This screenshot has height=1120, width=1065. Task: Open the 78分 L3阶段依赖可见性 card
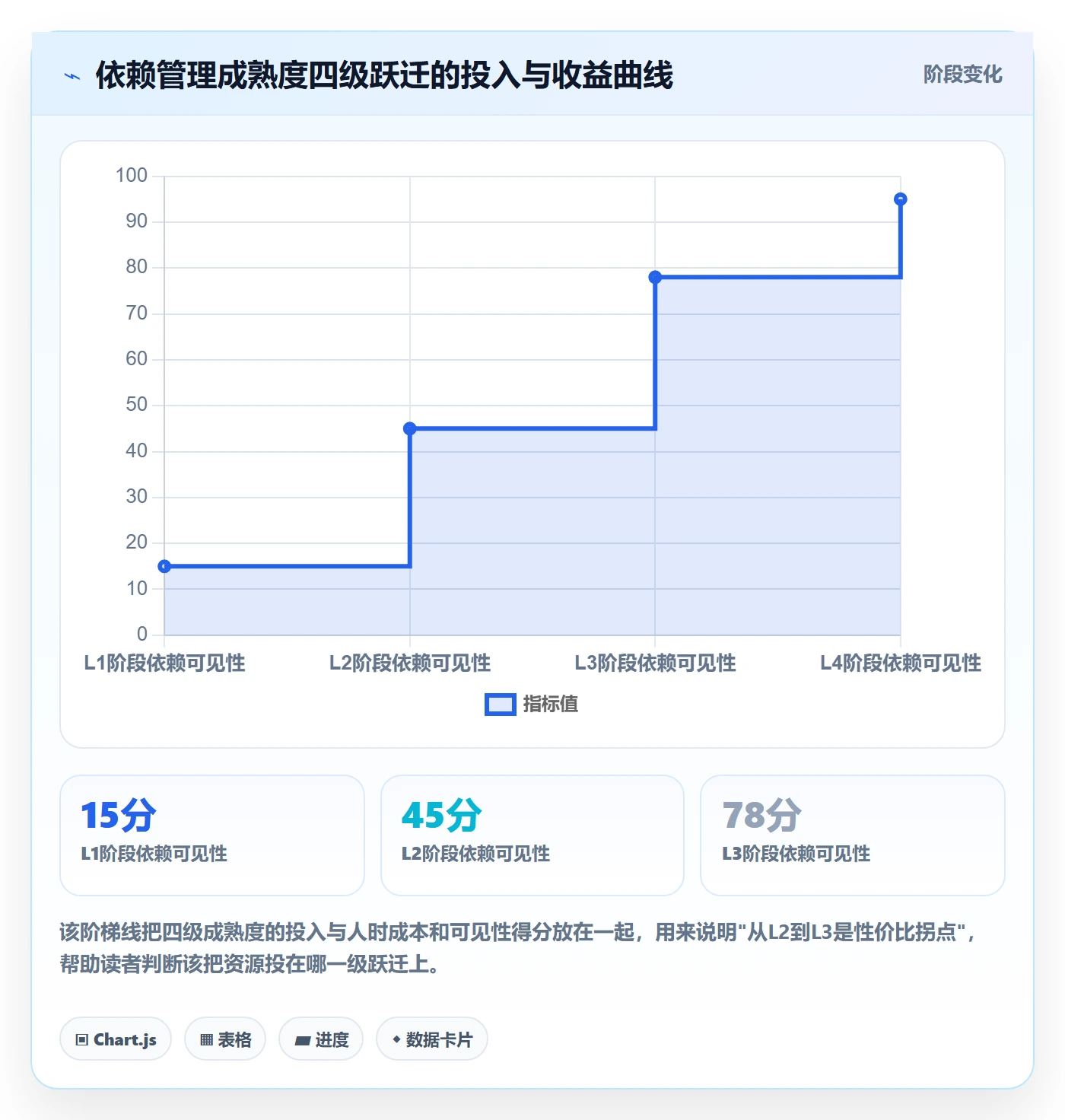click(853, 835)
